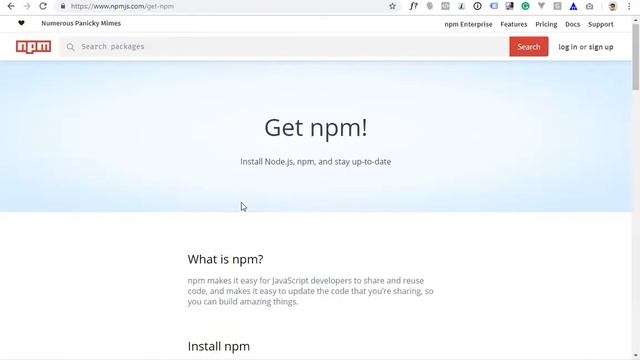The height and width of the screenshot is (360, 640).
Task: Click the italic i extension icon
Action: (461, 6)
